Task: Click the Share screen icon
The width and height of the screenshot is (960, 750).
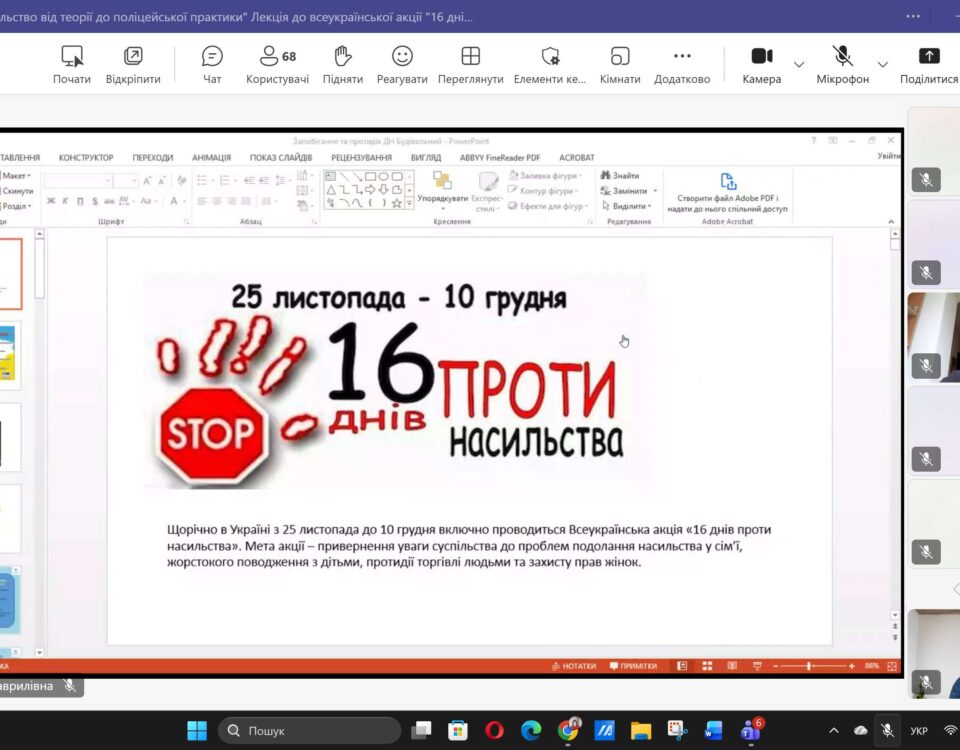Action: pyautogui.click(x=929, y=64)
